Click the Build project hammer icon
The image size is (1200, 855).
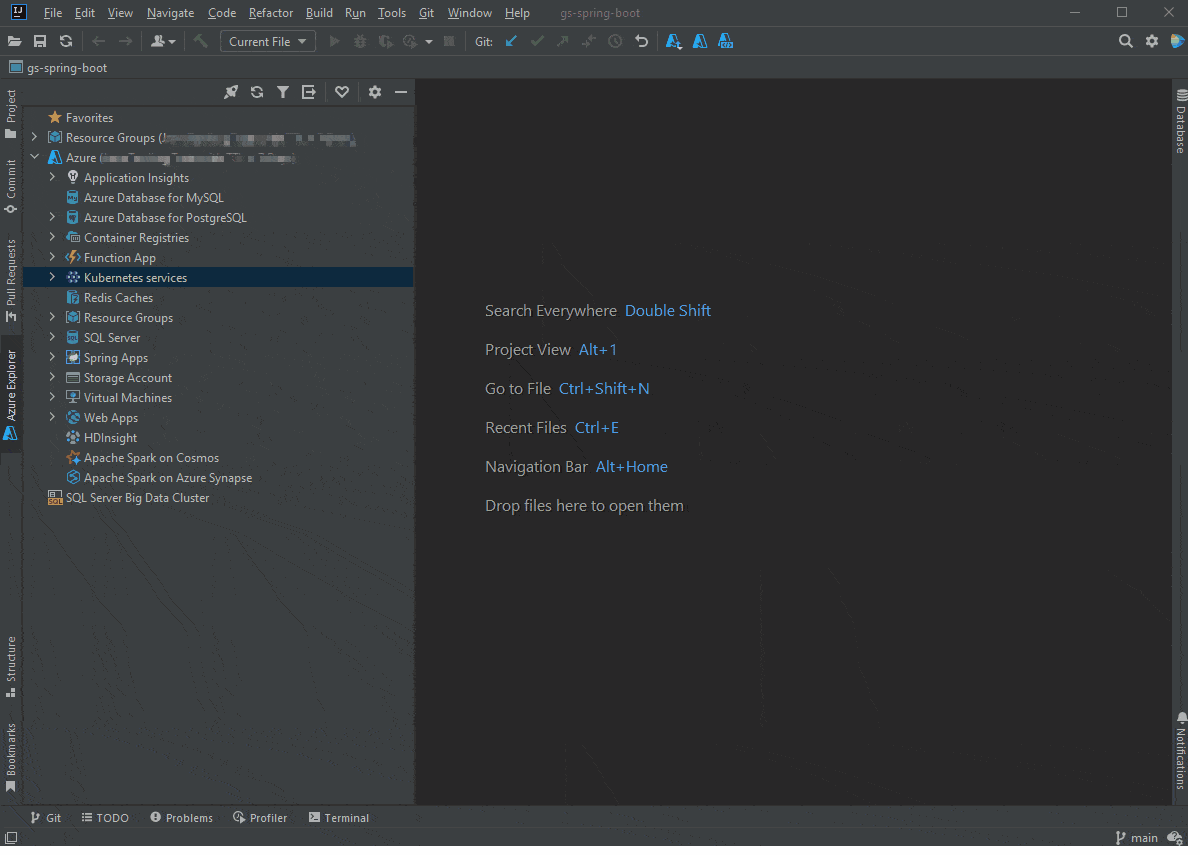click(x=201, y=41)
